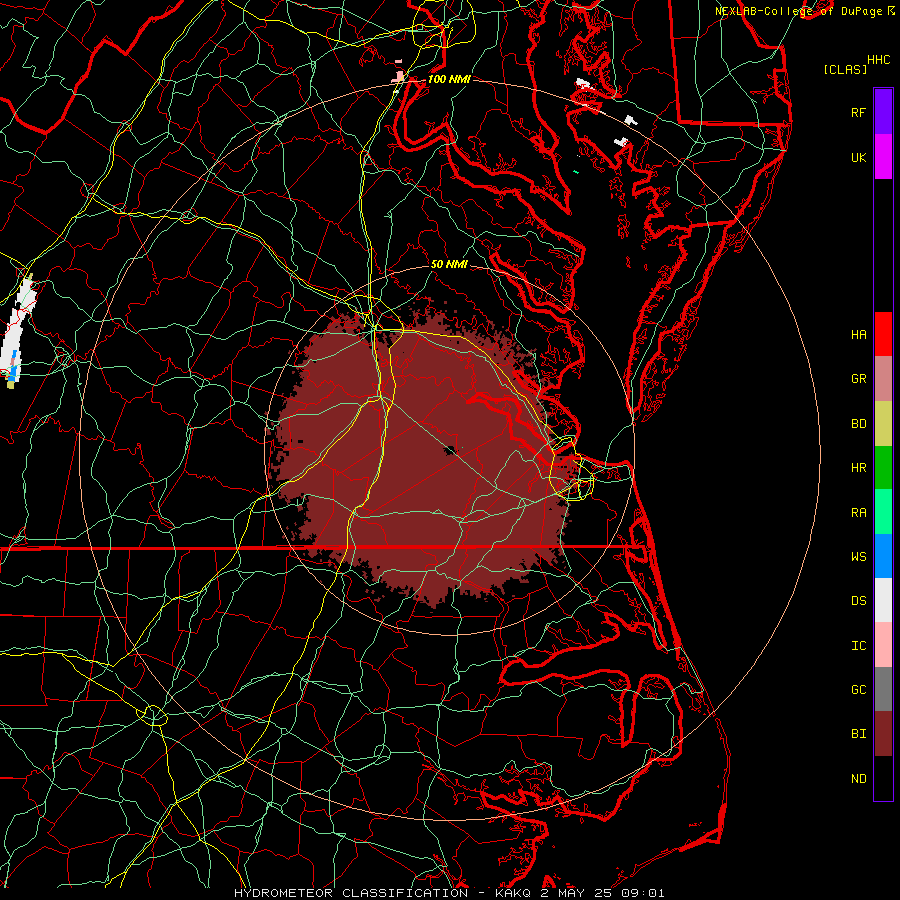Click the WS blue legend swatch

click(x=883, y=556)
